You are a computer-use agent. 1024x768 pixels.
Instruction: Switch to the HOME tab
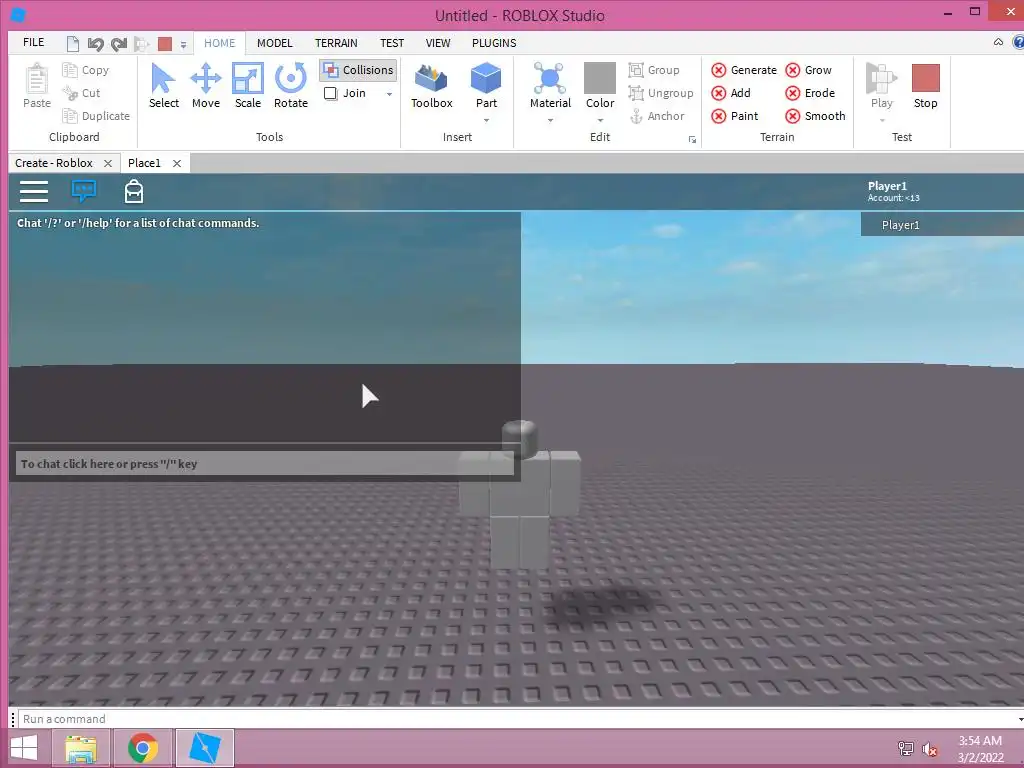click(219, 42)
